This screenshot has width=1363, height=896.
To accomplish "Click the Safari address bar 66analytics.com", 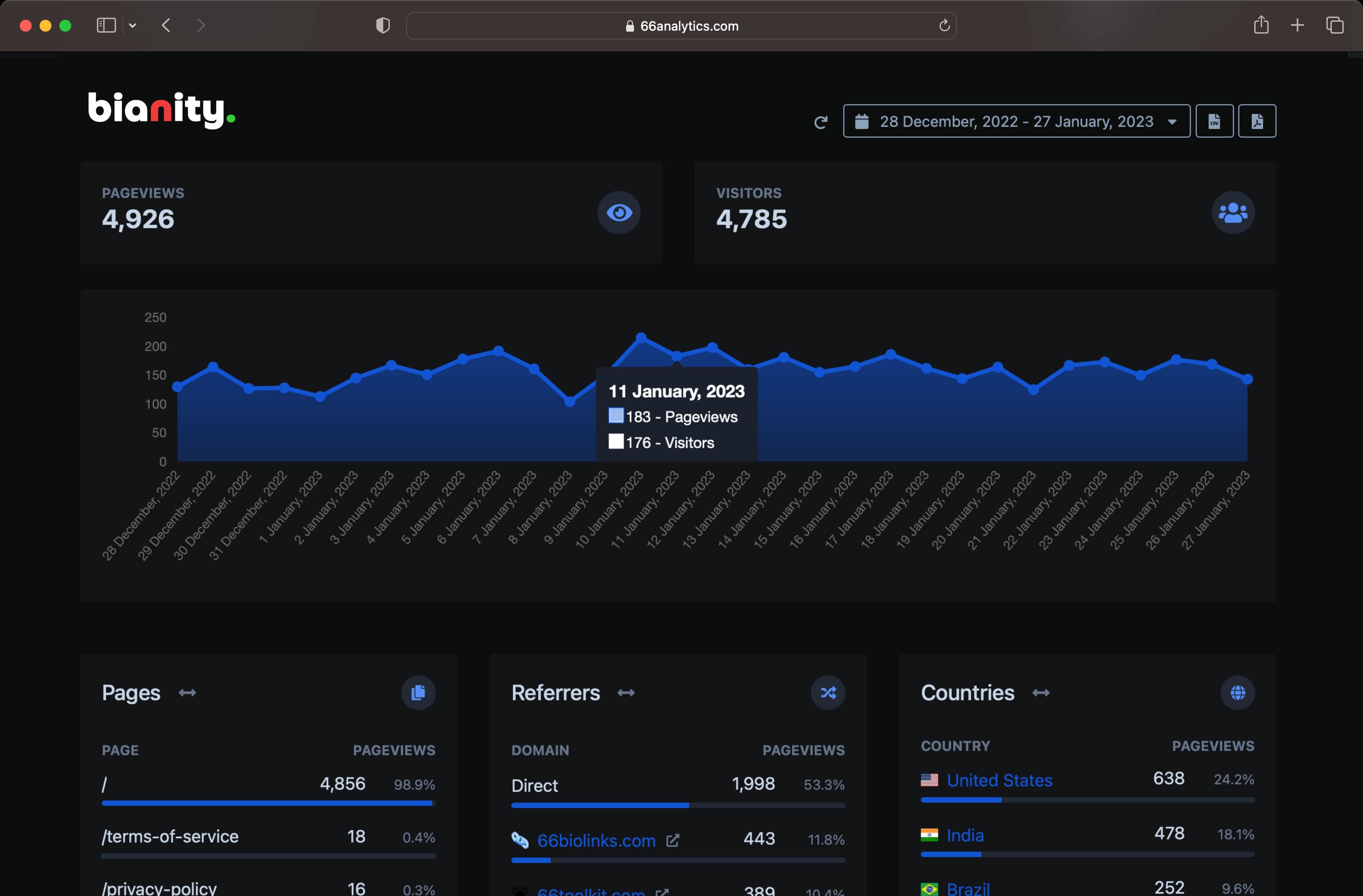I will tap(681, 26).
